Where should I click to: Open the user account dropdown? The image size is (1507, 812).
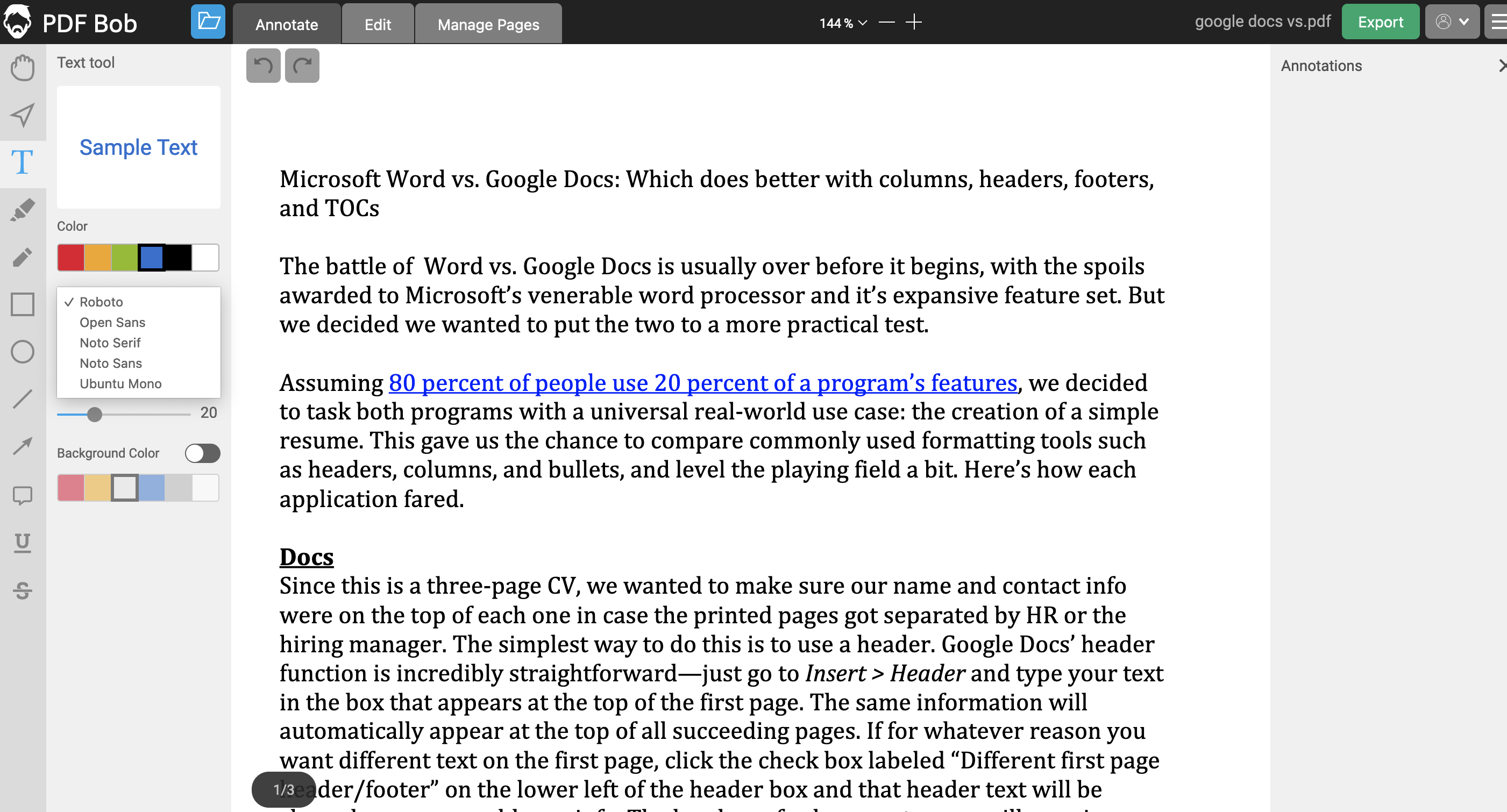click(x=1452, y=22)
